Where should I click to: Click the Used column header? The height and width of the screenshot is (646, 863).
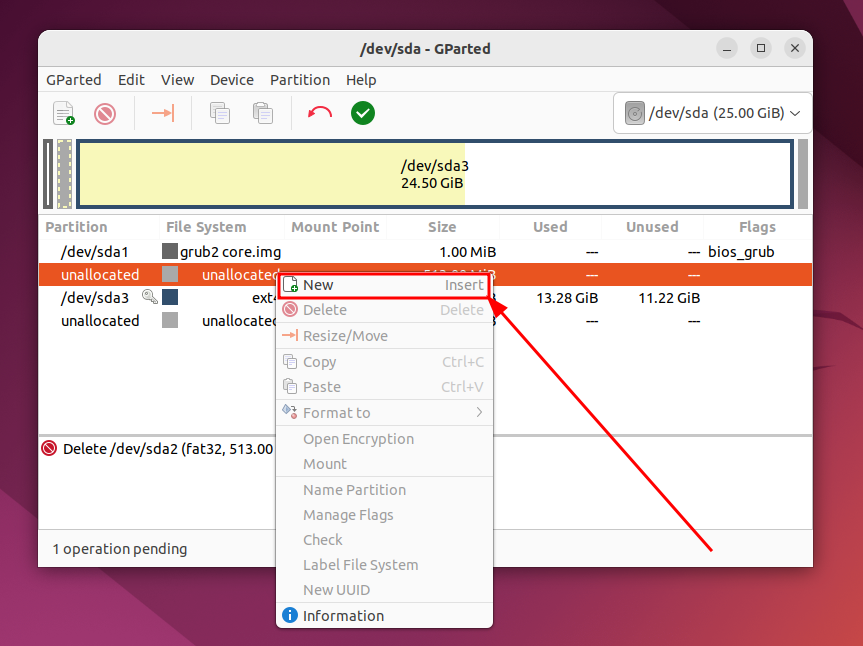[550, 227]
